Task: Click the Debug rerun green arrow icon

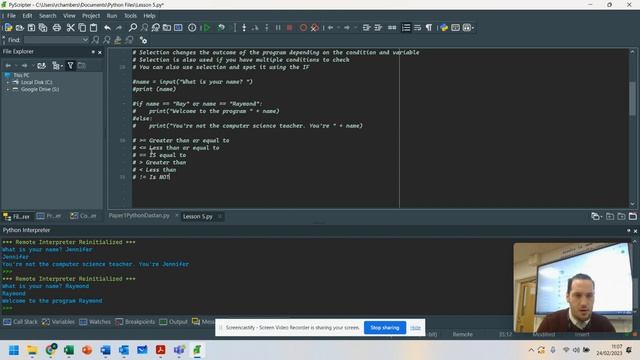Action: (x=221, y=28)
